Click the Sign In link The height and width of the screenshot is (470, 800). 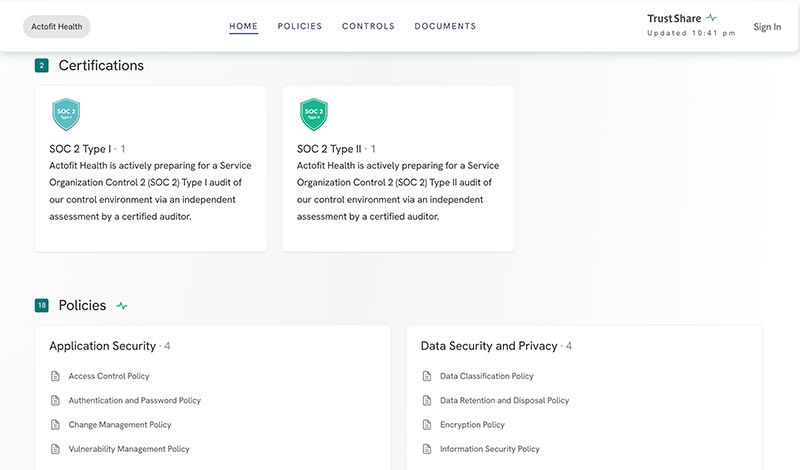(x=767, y=27)
